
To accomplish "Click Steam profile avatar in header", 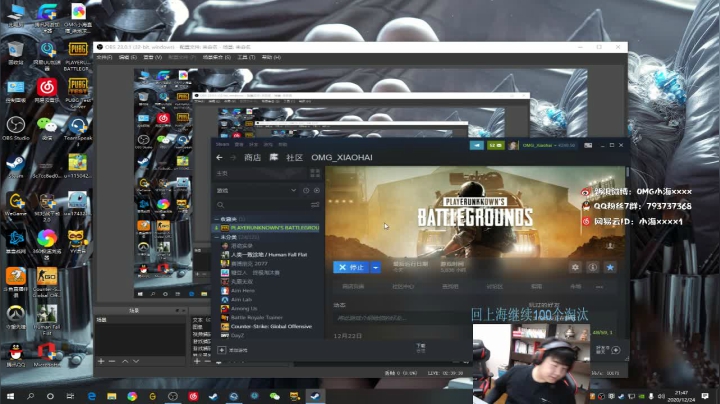I will click(513, 145).
